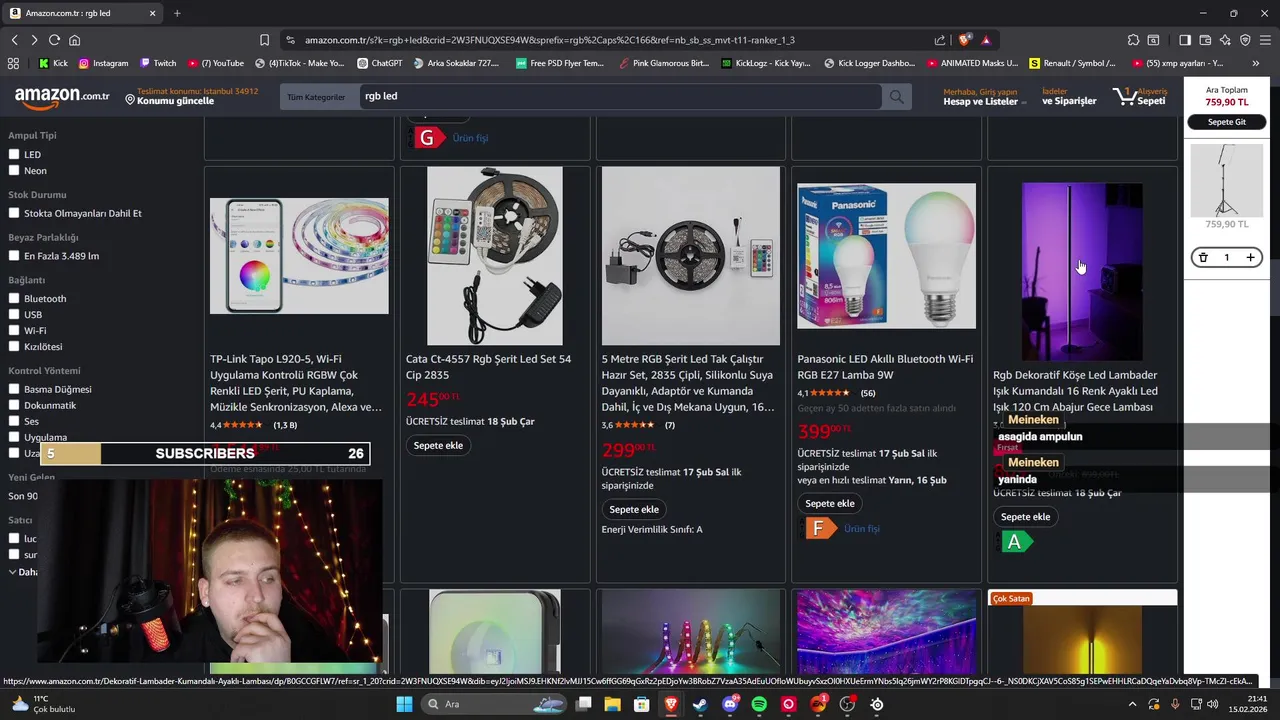Open File Explorer from the taskbar
1280x720 pixels.
point(612,704)
